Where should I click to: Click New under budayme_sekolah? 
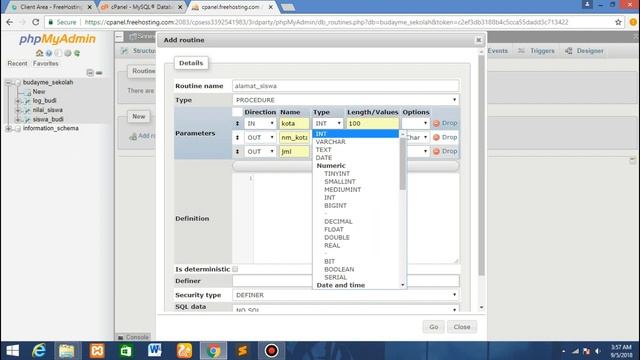tap(39, 92)
